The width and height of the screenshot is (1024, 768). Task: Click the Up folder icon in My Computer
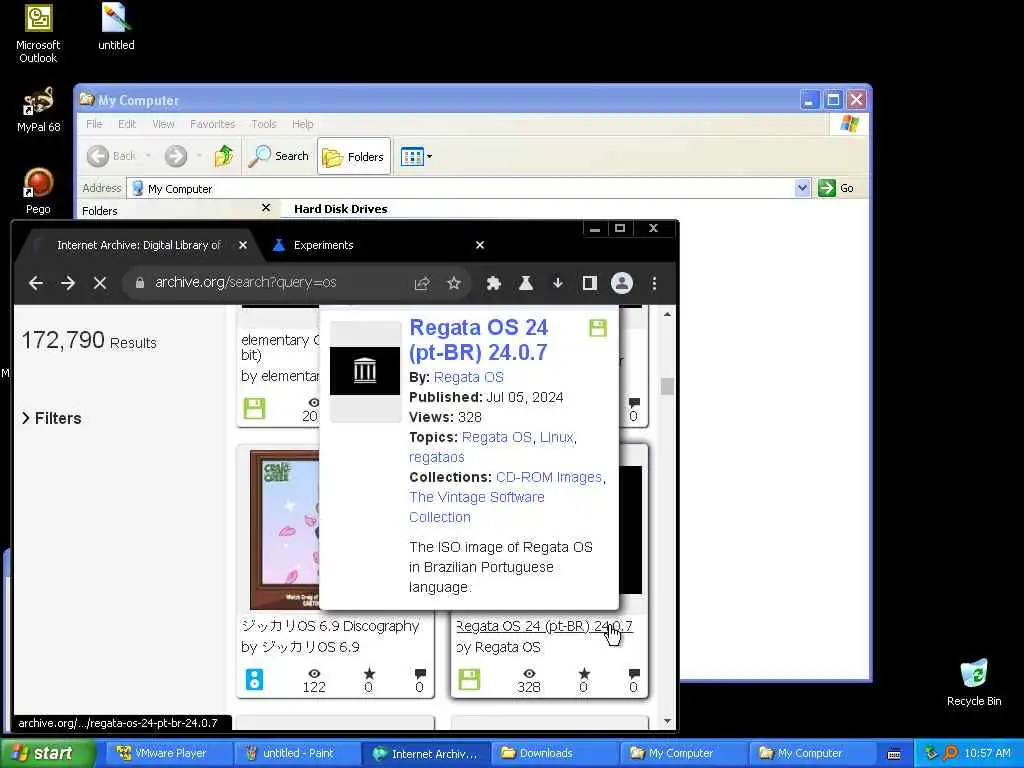223,156
